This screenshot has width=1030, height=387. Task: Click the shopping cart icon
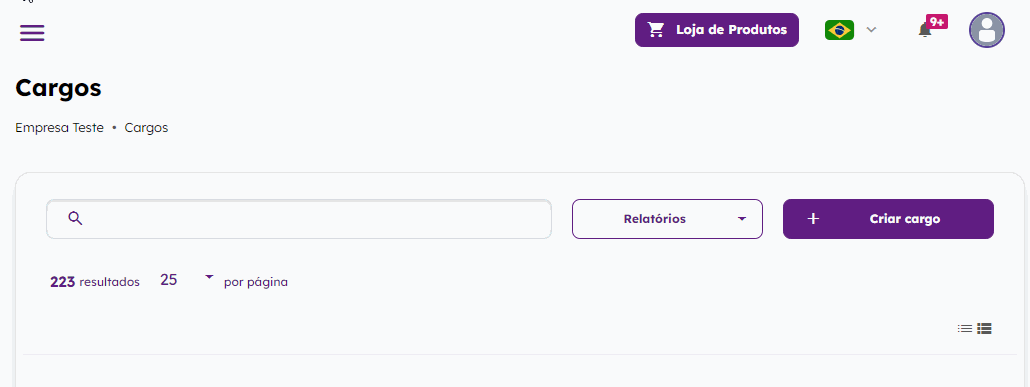click(656, 30)
